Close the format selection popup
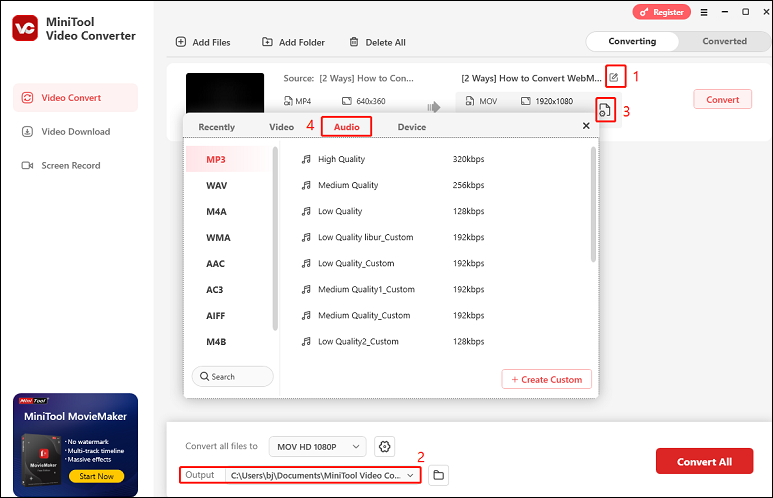The height and width of the screenshot is (498, 773). pos(586,126)
